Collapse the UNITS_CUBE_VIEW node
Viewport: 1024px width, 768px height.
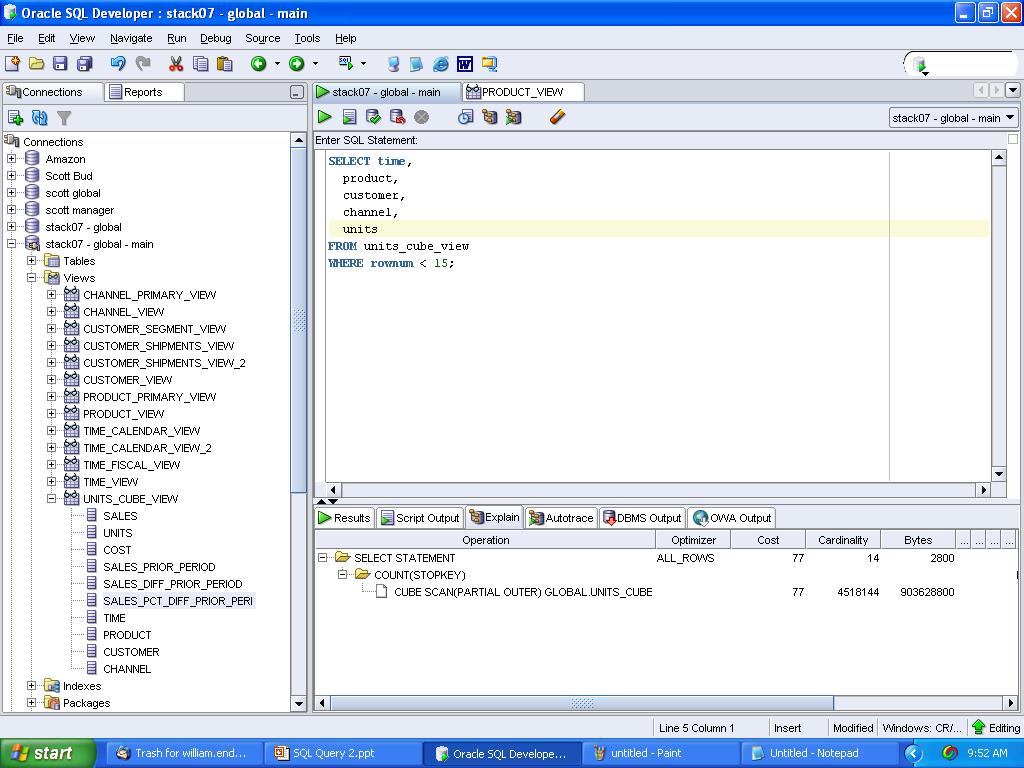[x=52, y=498]
